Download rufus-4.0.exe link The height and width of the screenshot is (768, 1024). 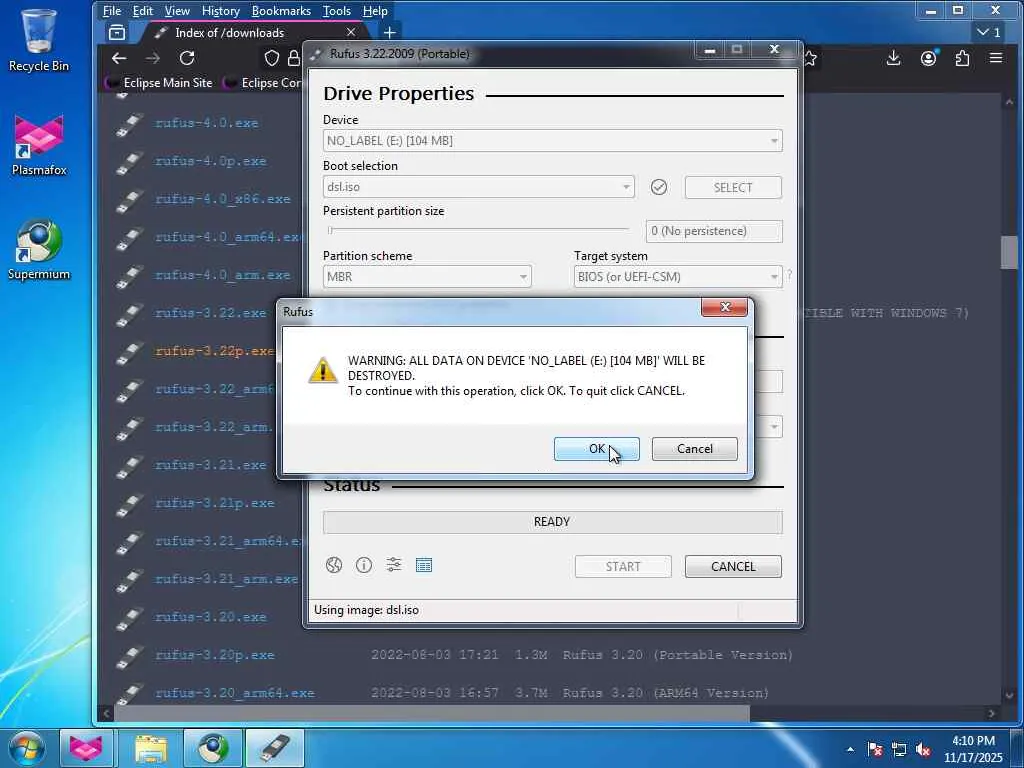point(206,123)
